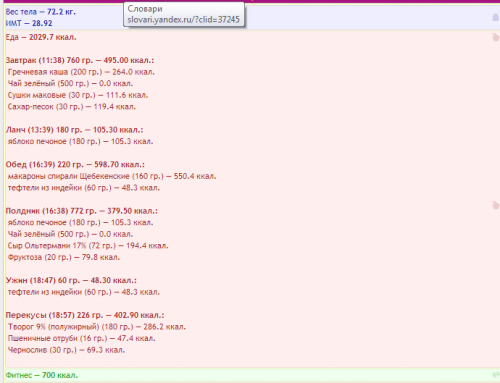This screenshot has height=383, width=500.
Task: Select 'Творог 9% (полужирный) (180 гр.)' entry
Action: 97,327
